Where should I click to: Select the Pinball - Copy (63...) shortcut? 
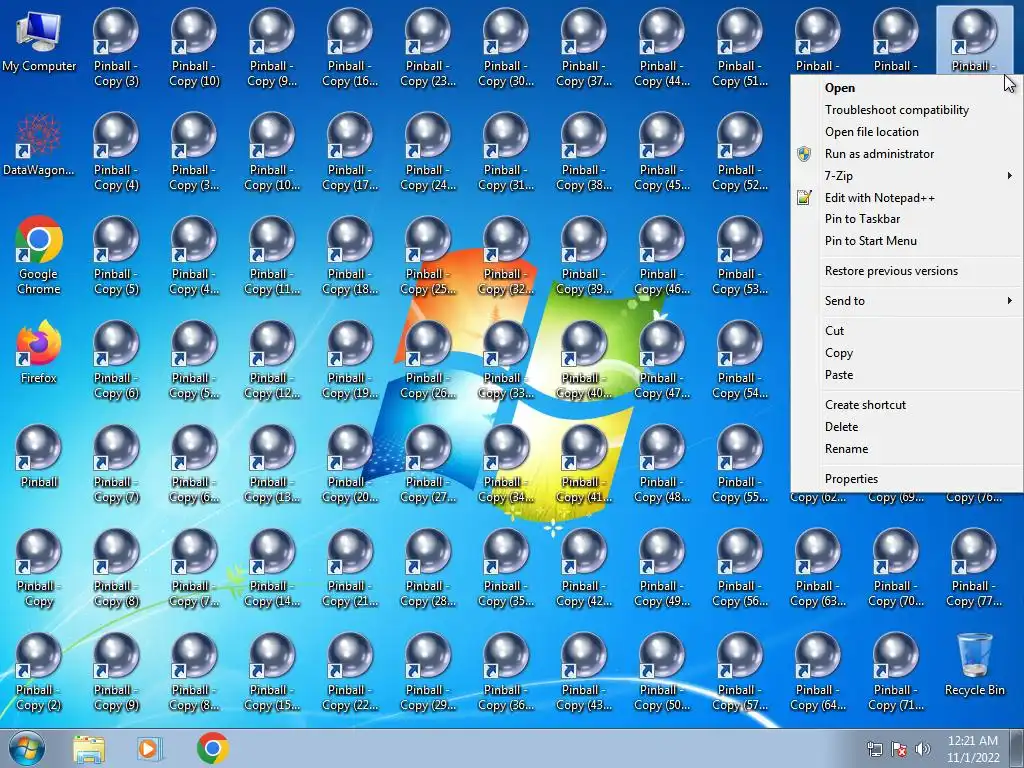818,568
